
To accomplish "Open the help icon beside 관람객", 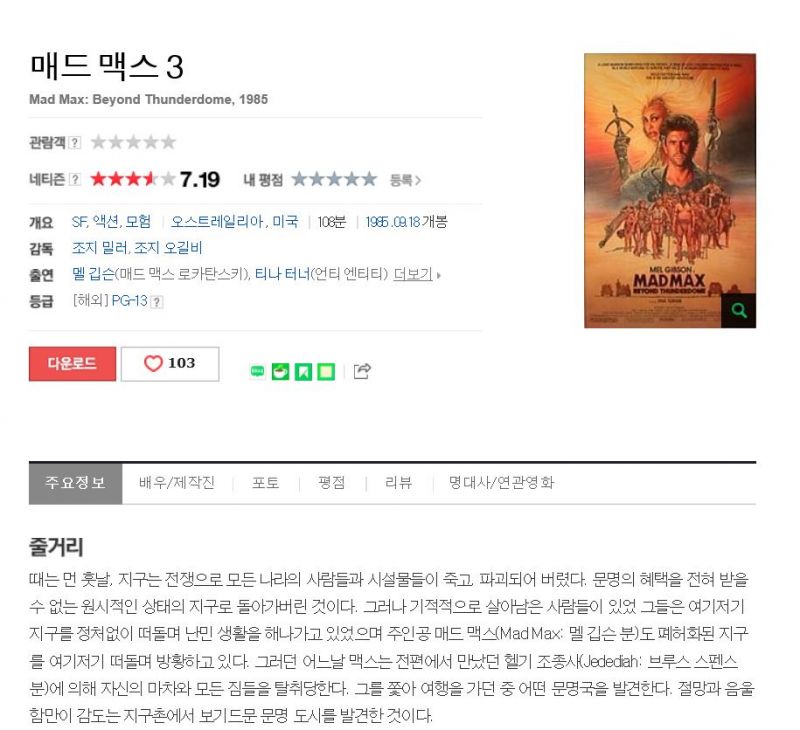I will click(74, 142).
